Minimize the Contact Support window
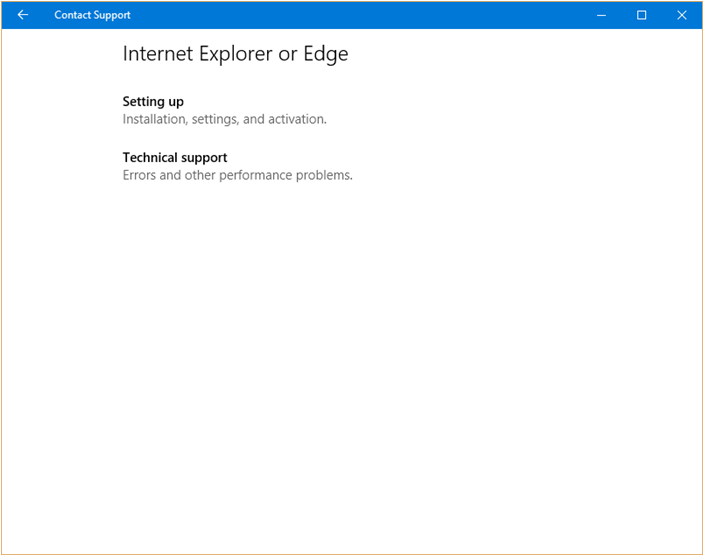Screen dimensions: 704x556 601,15
